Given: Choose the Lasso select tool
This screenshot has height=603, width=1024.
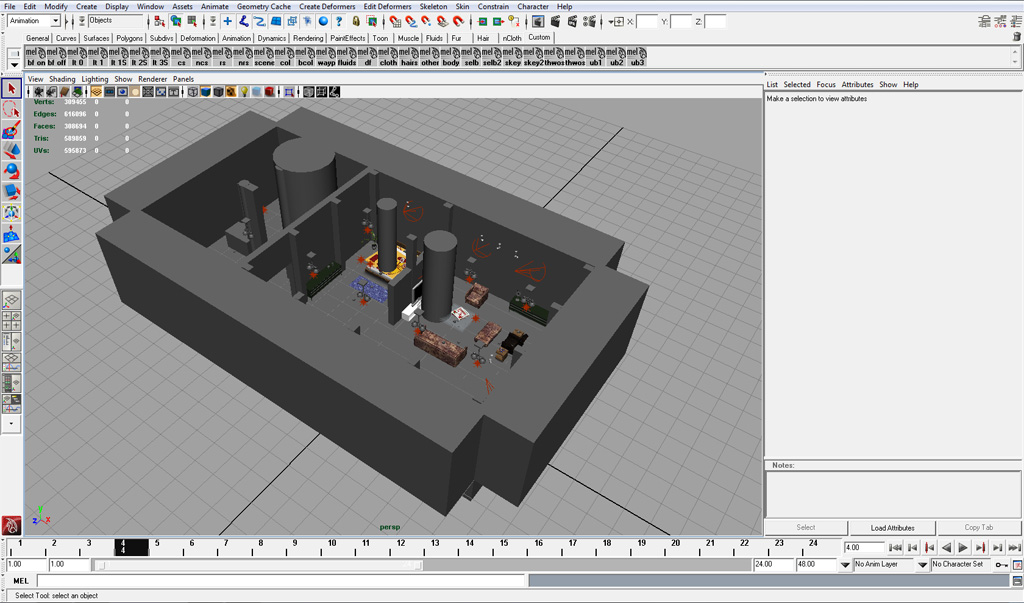Looking at the screenshot, I should (x=11, y=109).
